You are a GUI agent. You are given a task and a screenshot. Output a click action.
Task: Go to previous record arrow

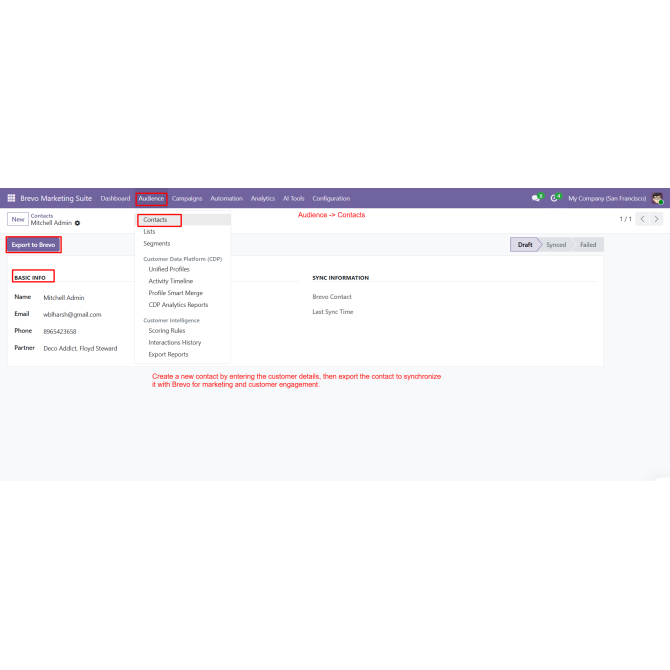[642, 219]
